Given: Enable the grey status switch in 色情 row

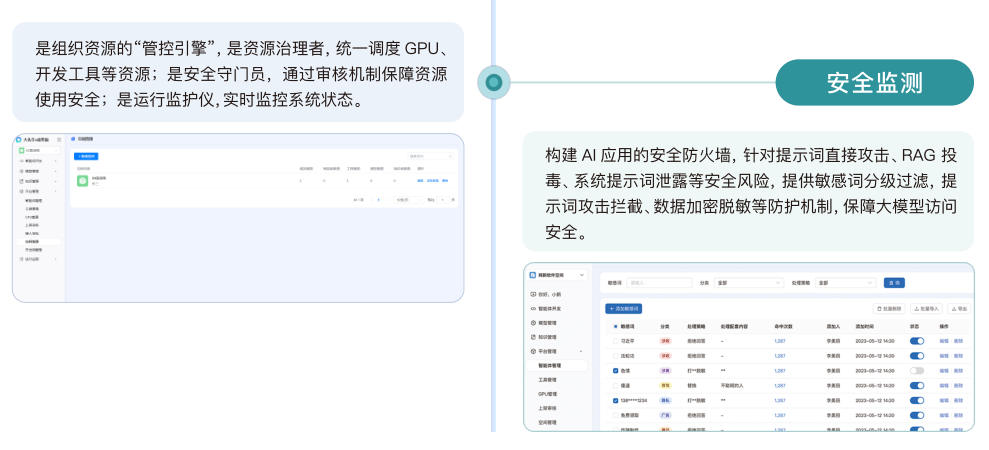Looking at the screenshot, I should (916, 371).
